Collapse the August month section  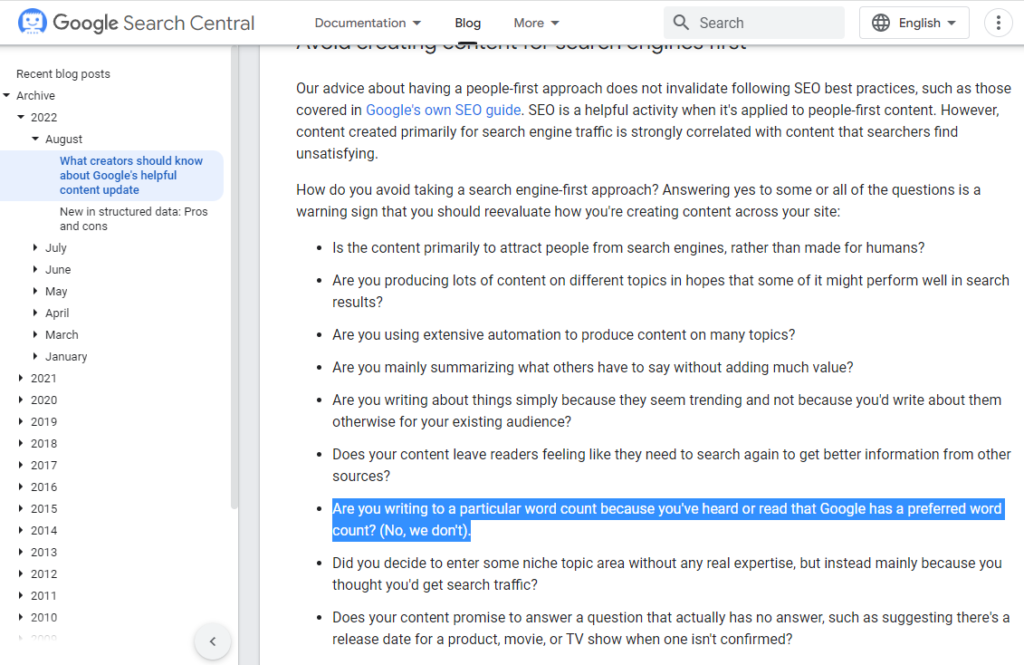(35, 138)
